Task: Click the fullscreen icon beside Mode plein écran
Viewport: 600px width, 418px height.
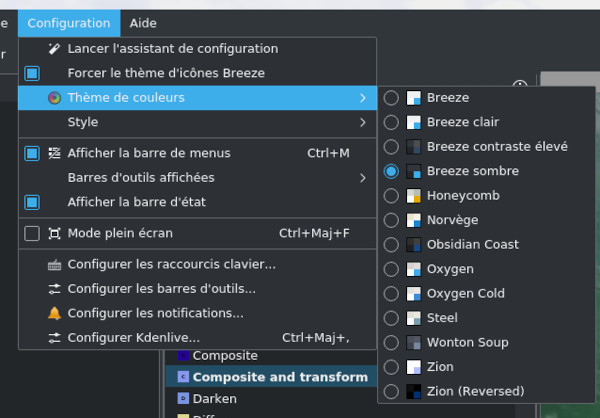Action: (54, 233)
